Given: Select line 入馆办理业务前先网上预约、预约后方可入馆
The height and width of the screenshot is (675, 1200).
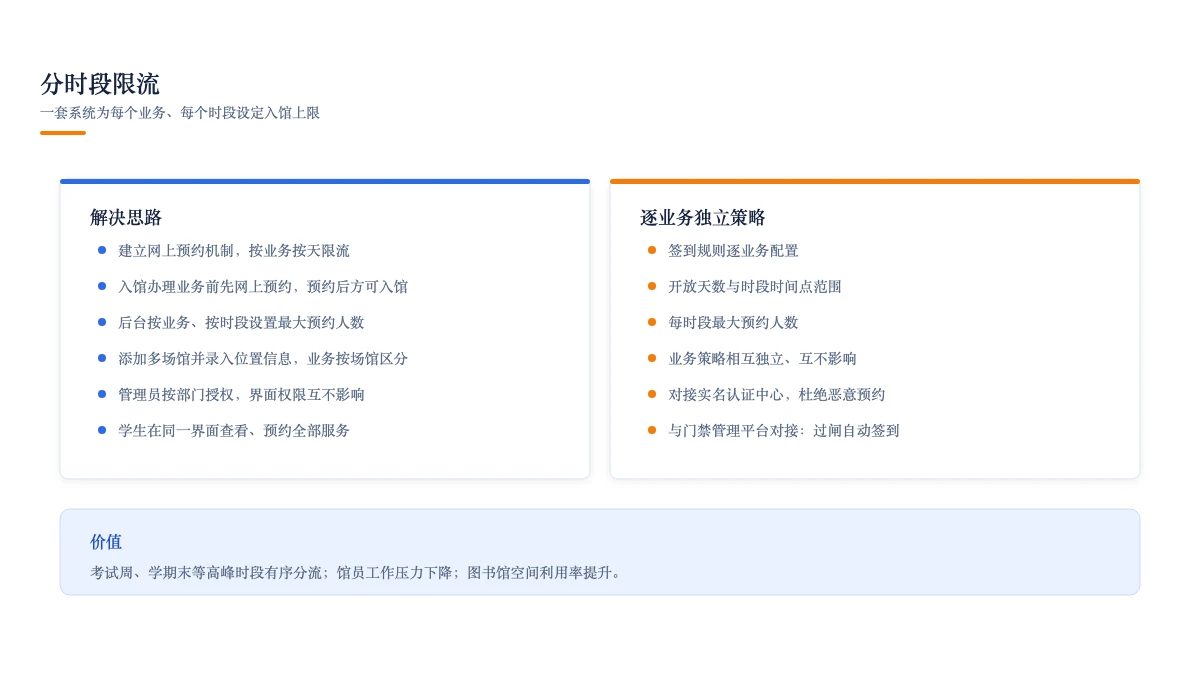Looking at the screenshot, I should coord(263,287).
